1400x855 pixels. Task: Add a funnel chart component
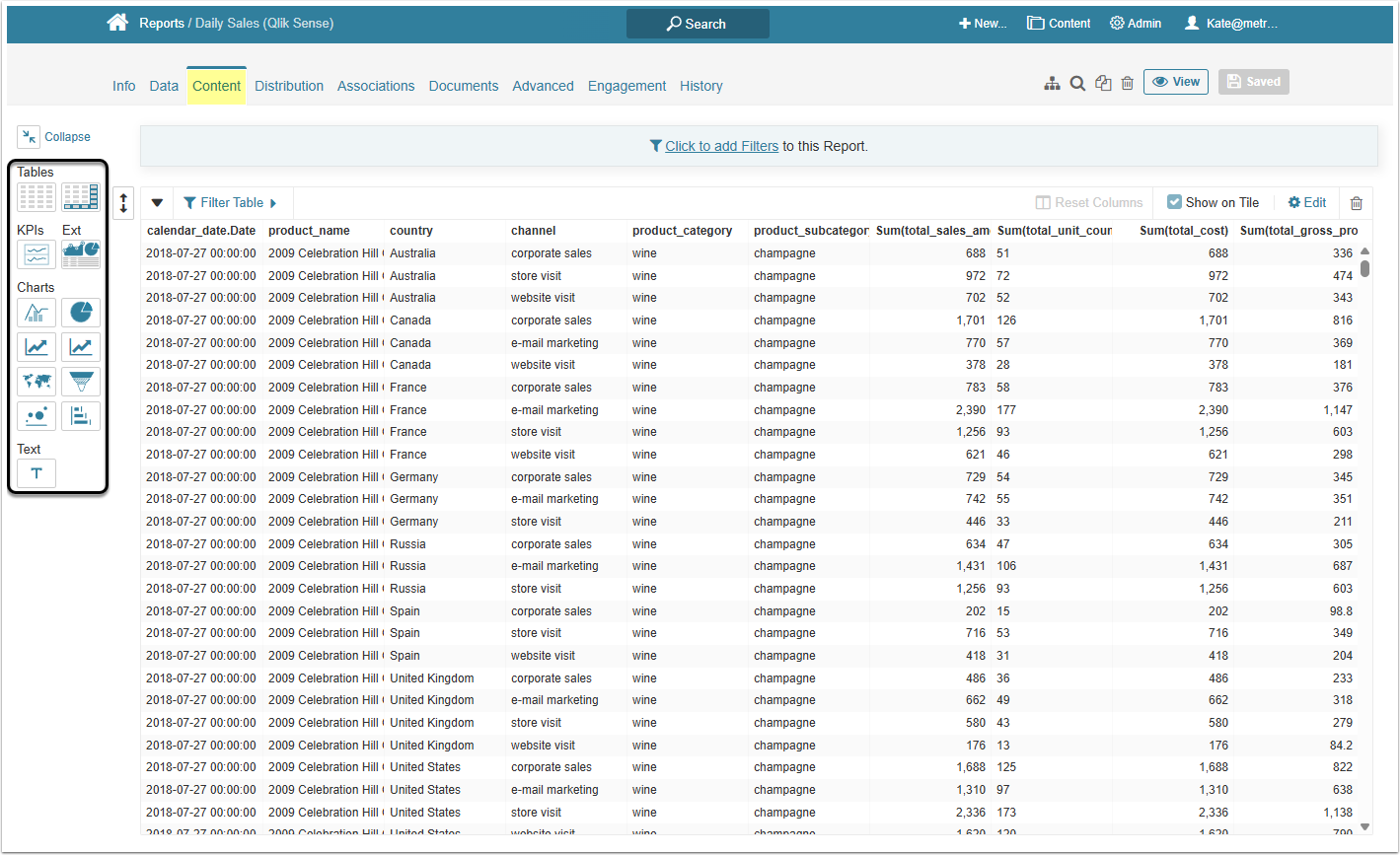[x=81, y=382]
